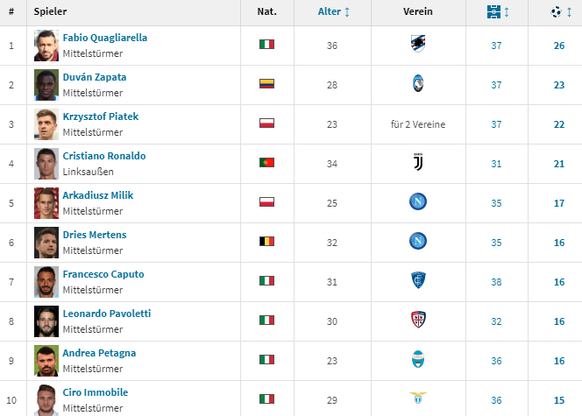The width and height of the screenshot is (582, 416).
Task: Click the Belgian flag for Dries Mertens
Action: point(267,241)
